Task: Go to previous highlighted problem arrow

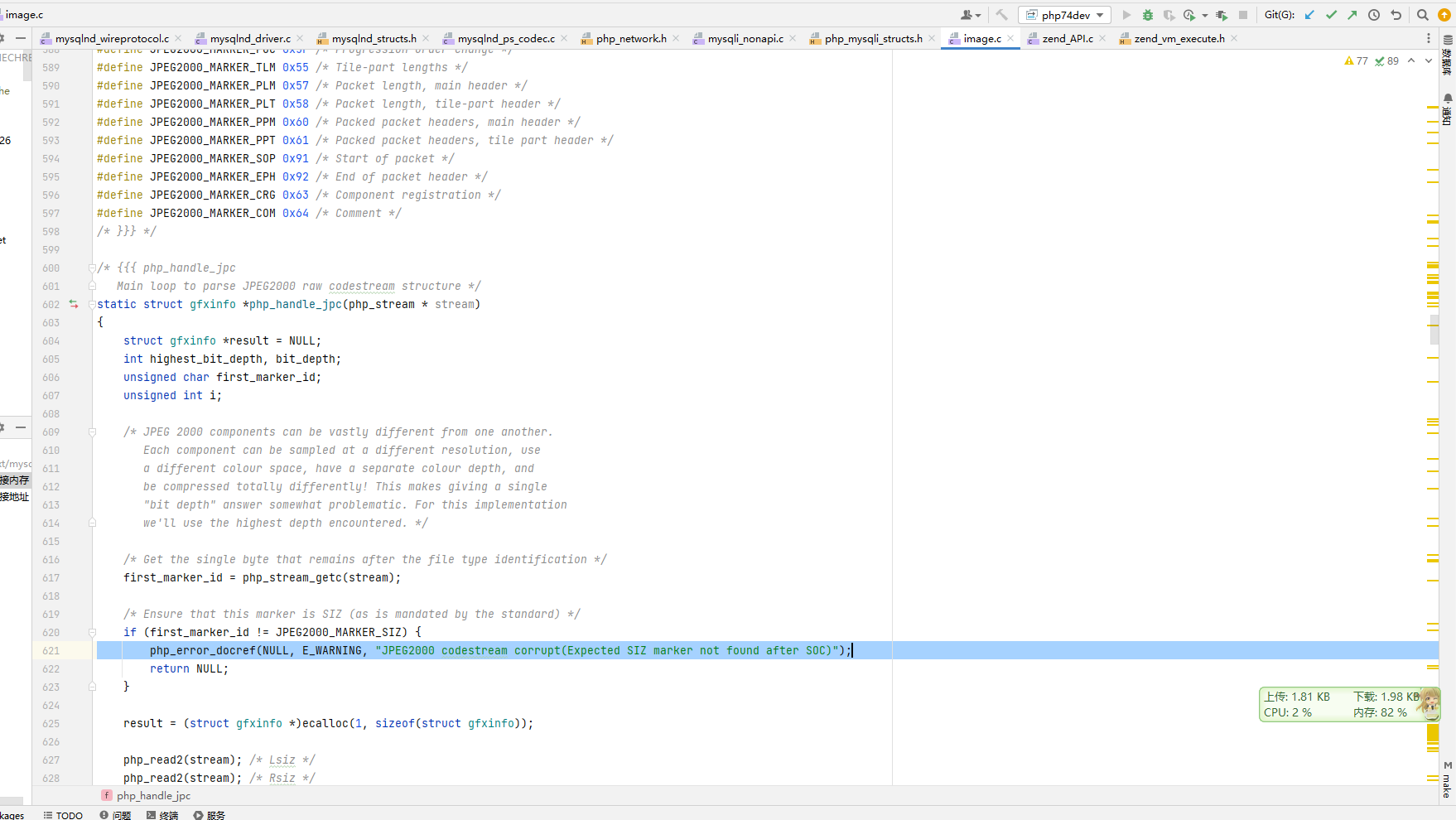Action: (x=1411, y=60)
